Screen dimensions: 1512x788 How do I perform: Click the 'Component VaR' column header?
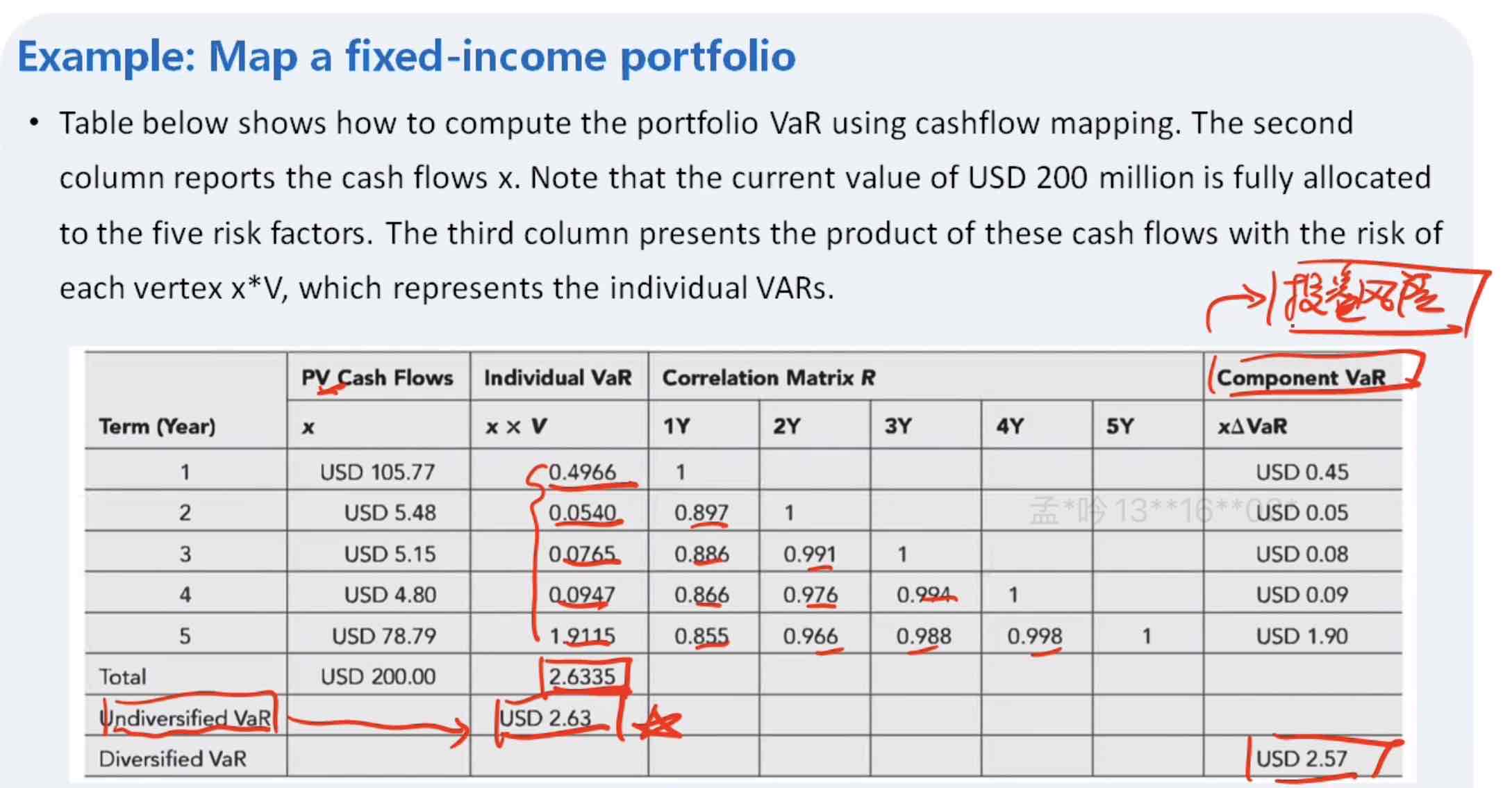(1301, 377)
